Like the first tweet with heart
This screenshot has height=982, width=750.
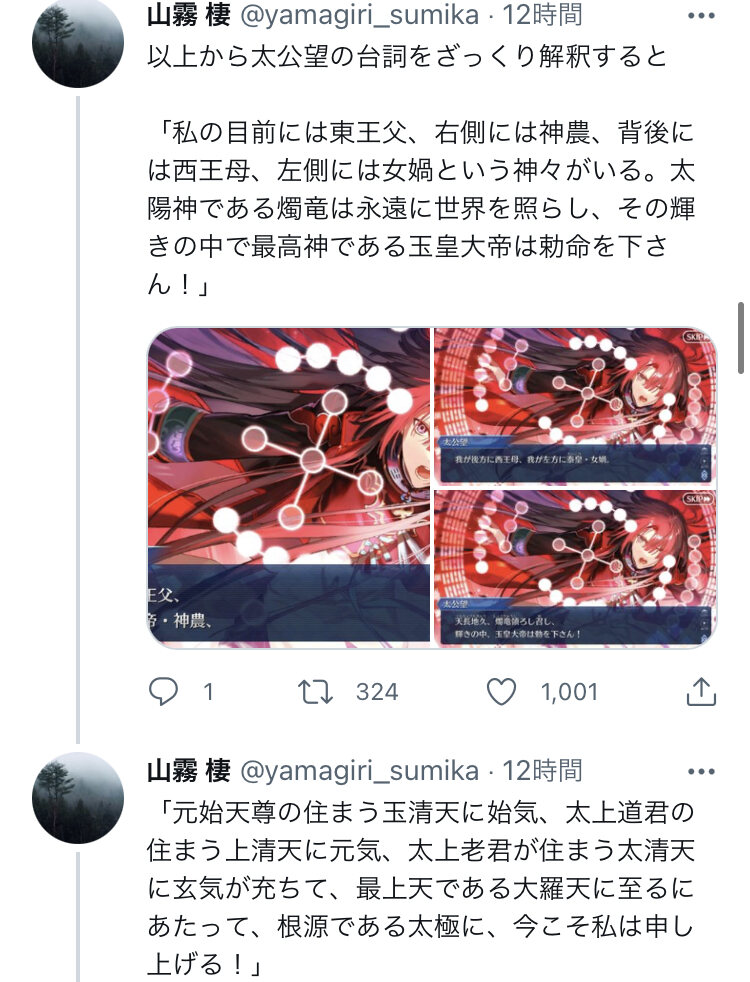(501, 692)
